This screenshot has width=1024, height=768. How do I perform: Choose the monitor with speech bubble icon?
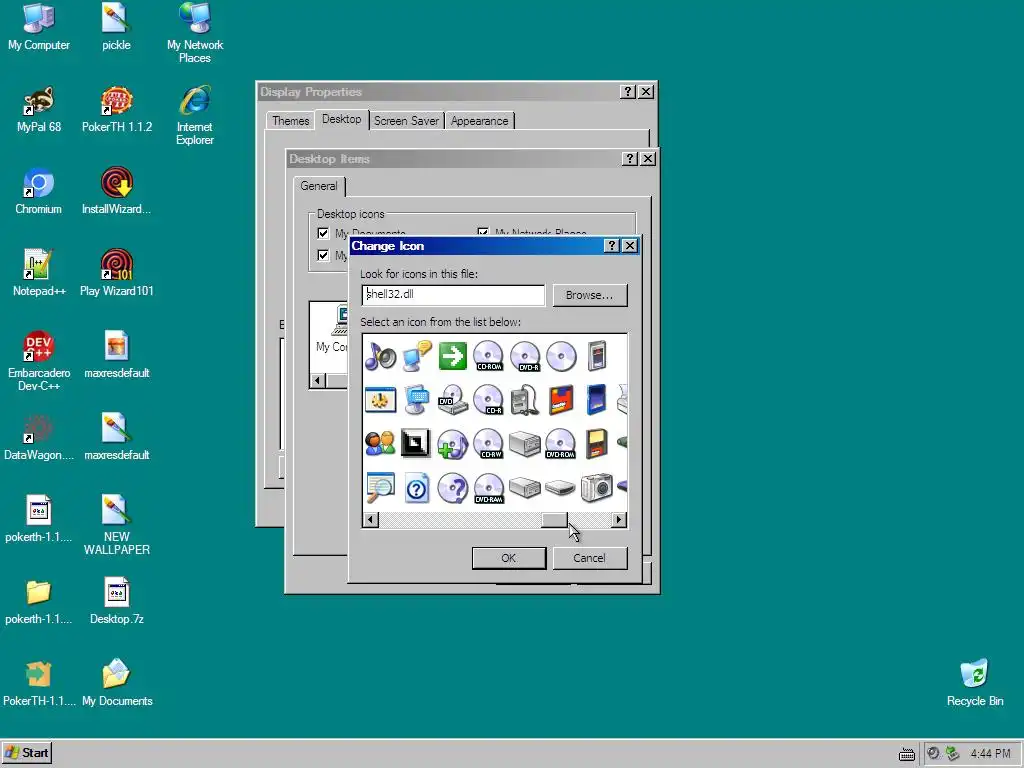(417, 357)
